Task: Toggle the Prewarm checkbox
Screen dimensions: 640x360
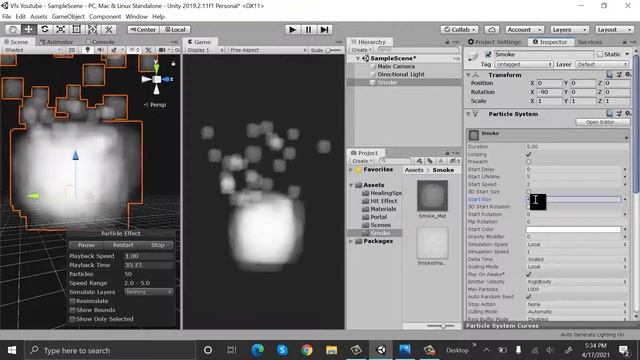Action: tap(529, 162)
